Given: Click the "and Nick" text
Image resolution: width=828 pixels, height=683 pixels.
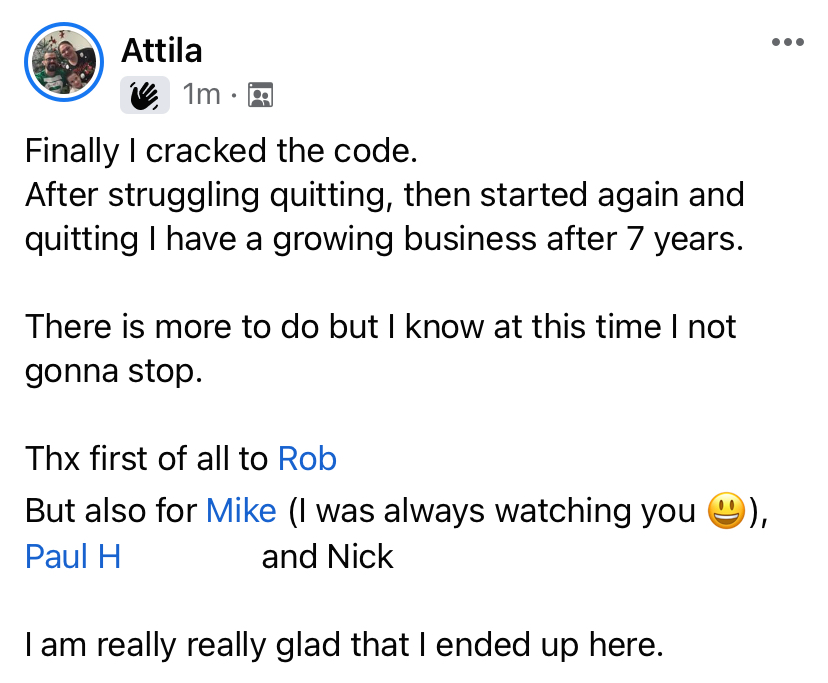Looking at the screenshot, I should point(327,556).
